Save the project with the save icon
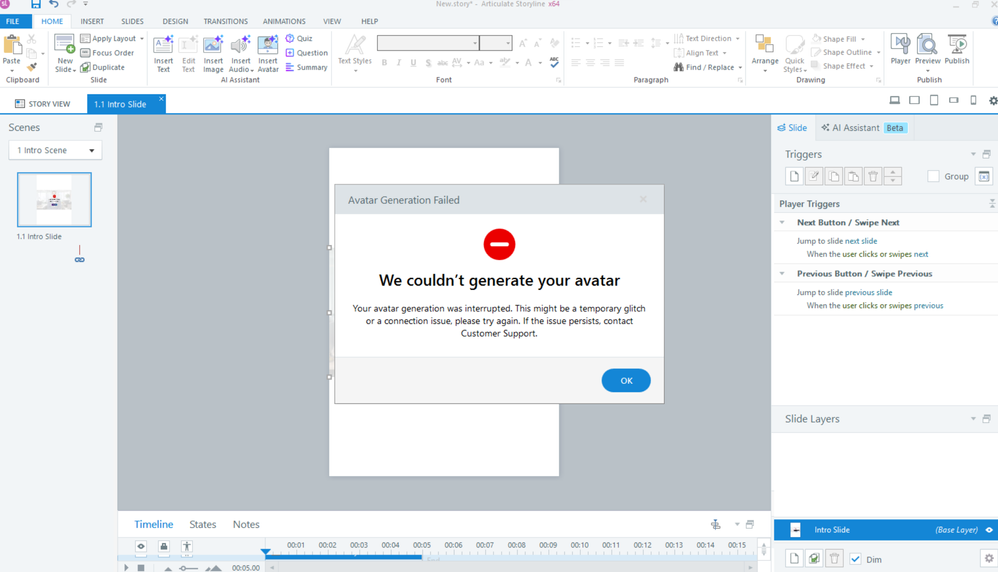Screen dimensions: 998x572 click(36, 4)
